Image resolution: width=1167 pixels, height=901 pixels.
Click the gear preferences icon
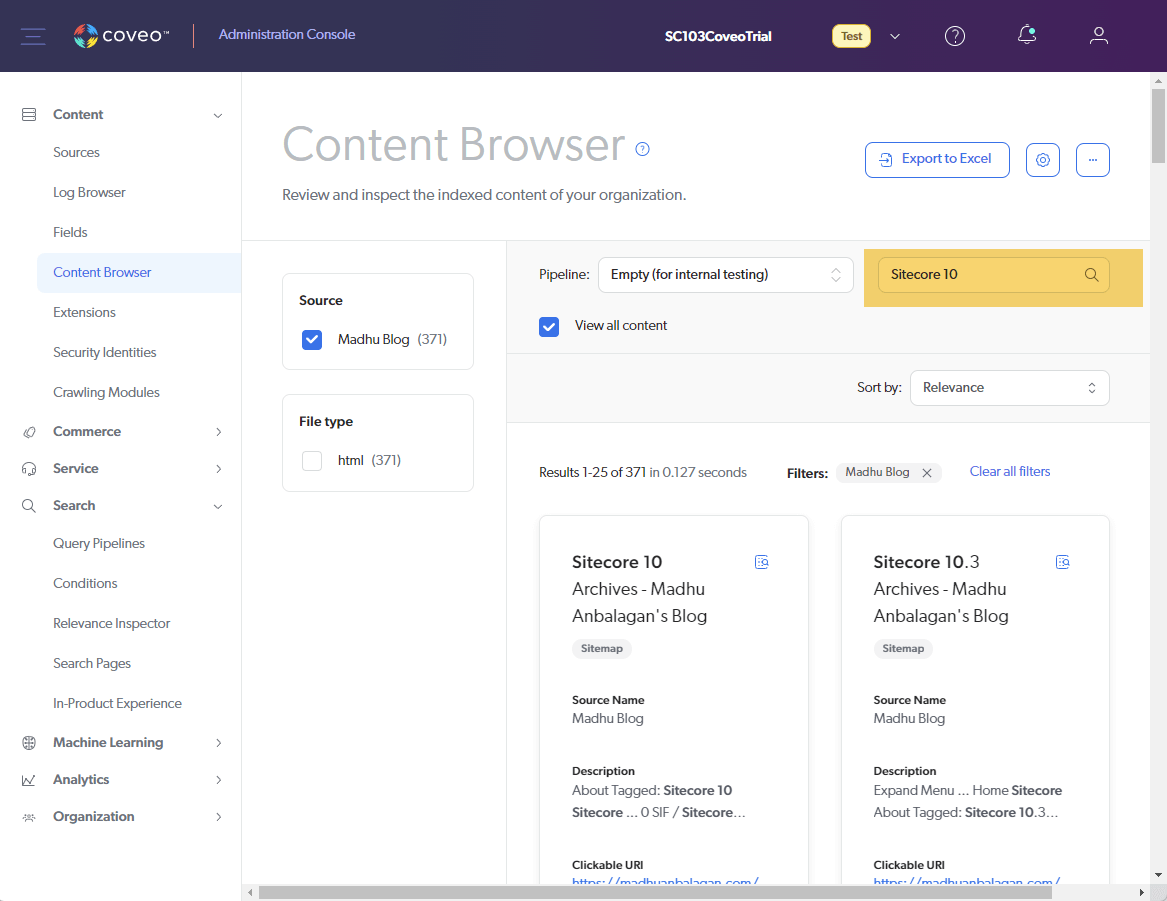(x=1043, y=160)
